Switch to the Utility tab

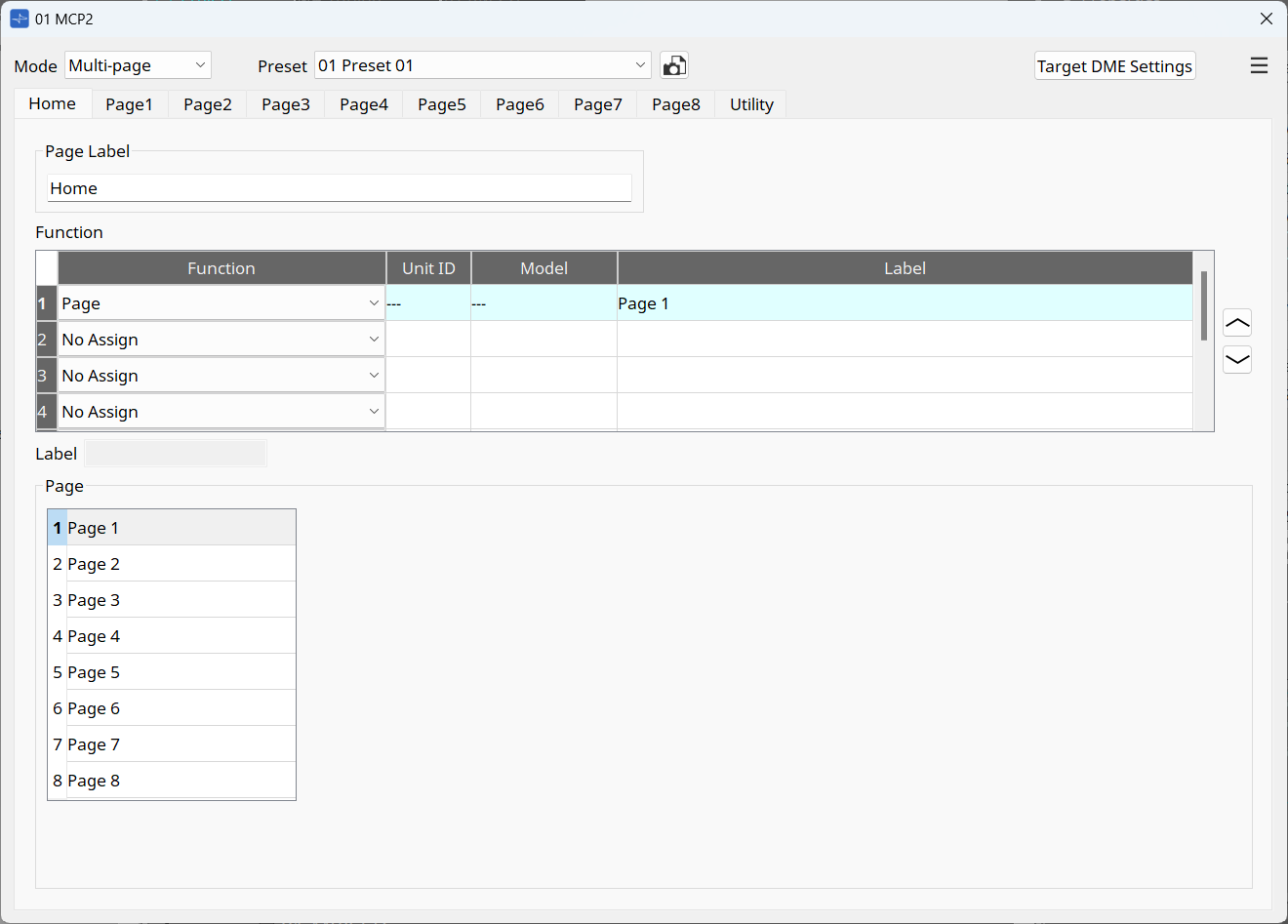coord(750,103)
